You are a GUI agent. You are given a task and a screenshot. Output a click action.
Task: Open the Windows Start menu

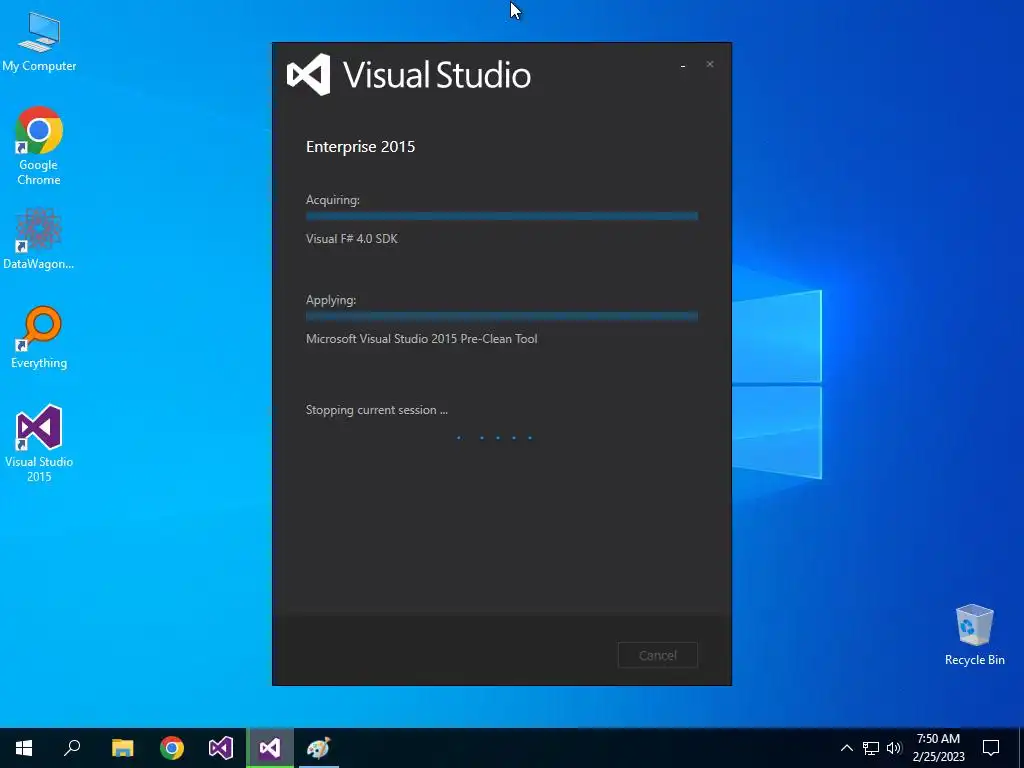pyautogui.click(x=24, y=748)
